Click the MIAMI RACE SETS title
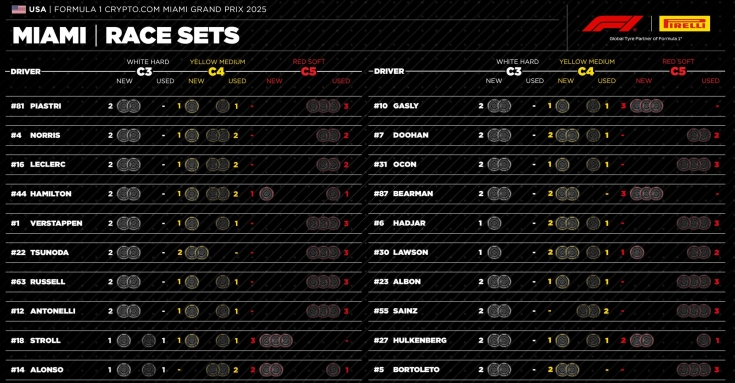Viewport: 735px width, 383px height. click(x=126, y=36)
